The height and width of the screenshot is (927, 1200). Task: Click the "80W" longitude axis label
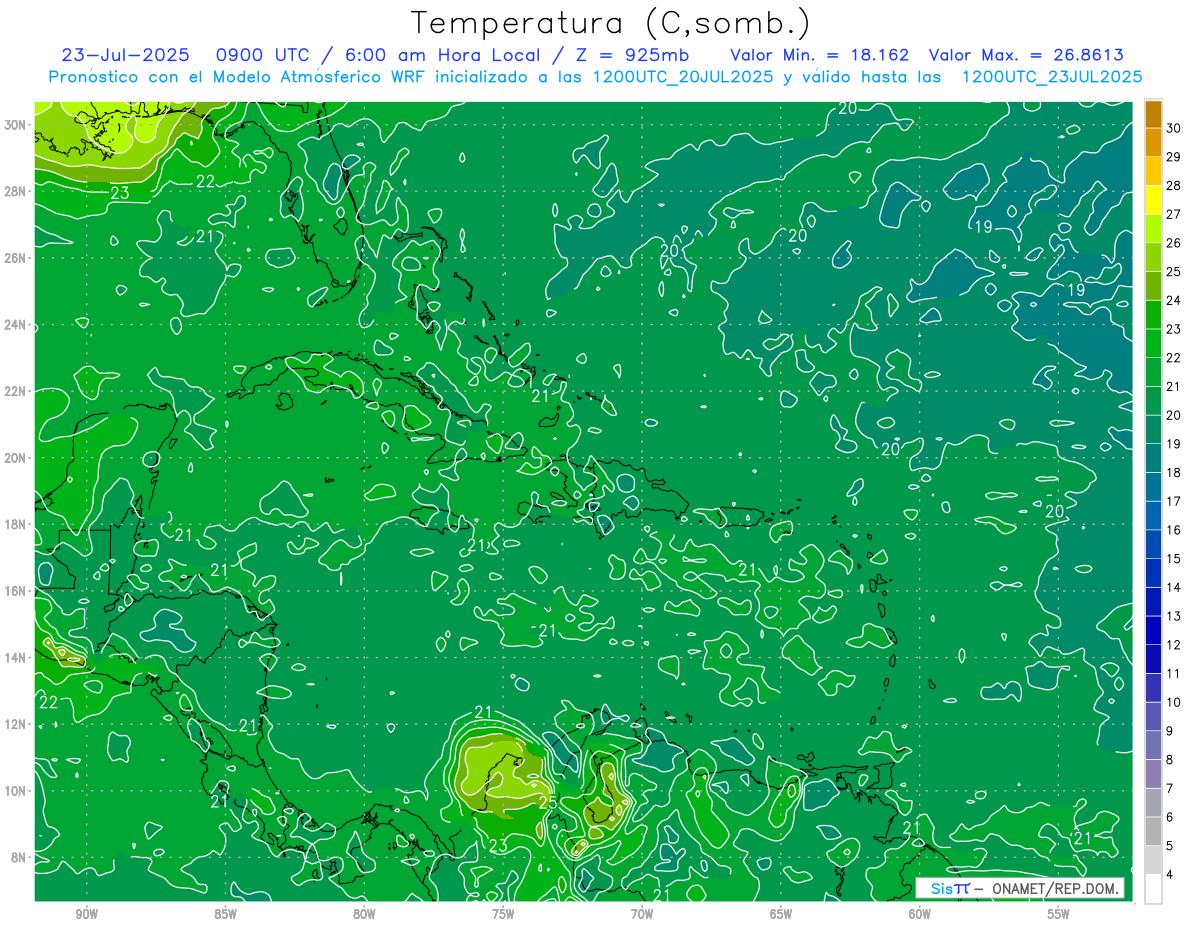(x=364, y=915)
